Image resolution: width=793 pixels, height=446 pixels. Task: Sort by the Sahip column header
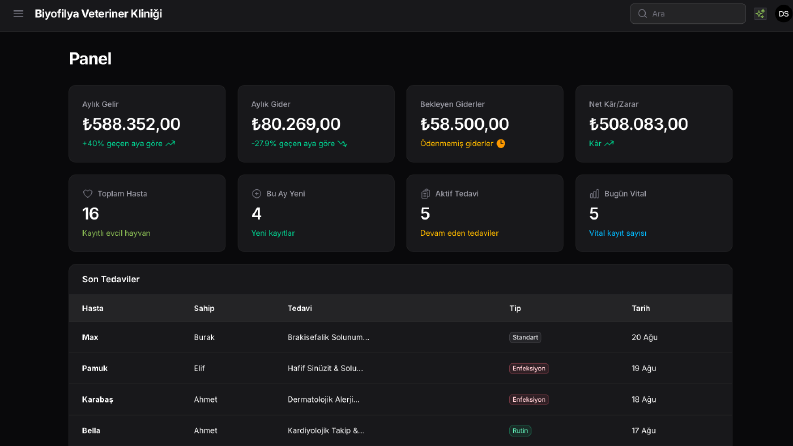click(x=204, y=308)
